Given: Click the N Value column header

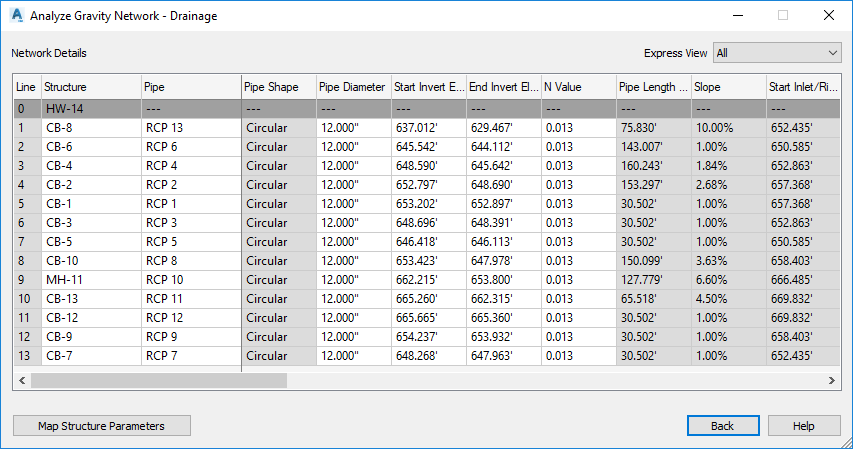Looking at the screenshot, I should [579, 87].
